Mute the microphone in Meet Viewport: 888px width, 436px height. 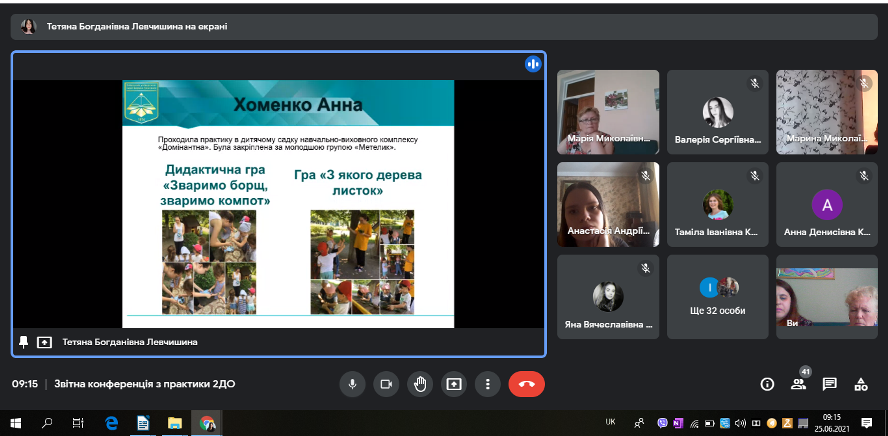(x=352, y=383)
